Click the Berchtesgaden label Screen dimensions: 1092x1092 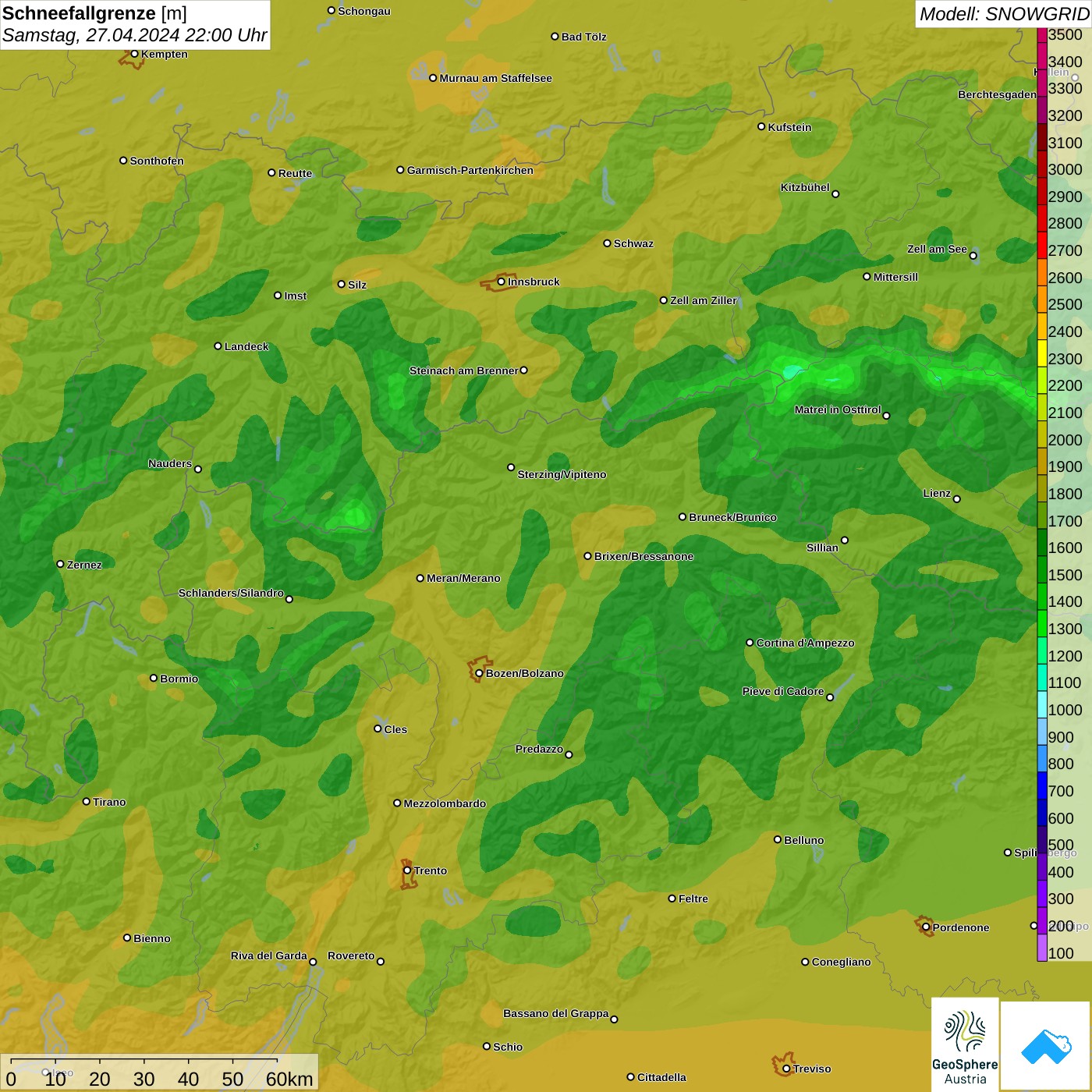(997, 94)
